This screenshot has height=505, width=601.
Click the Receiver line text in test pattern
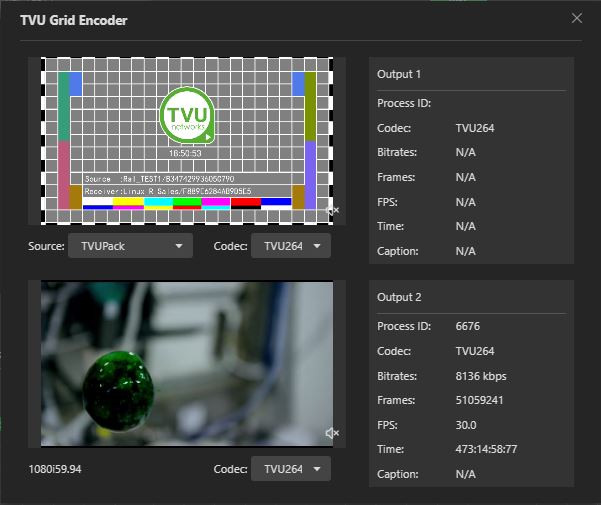pos(168,191)
